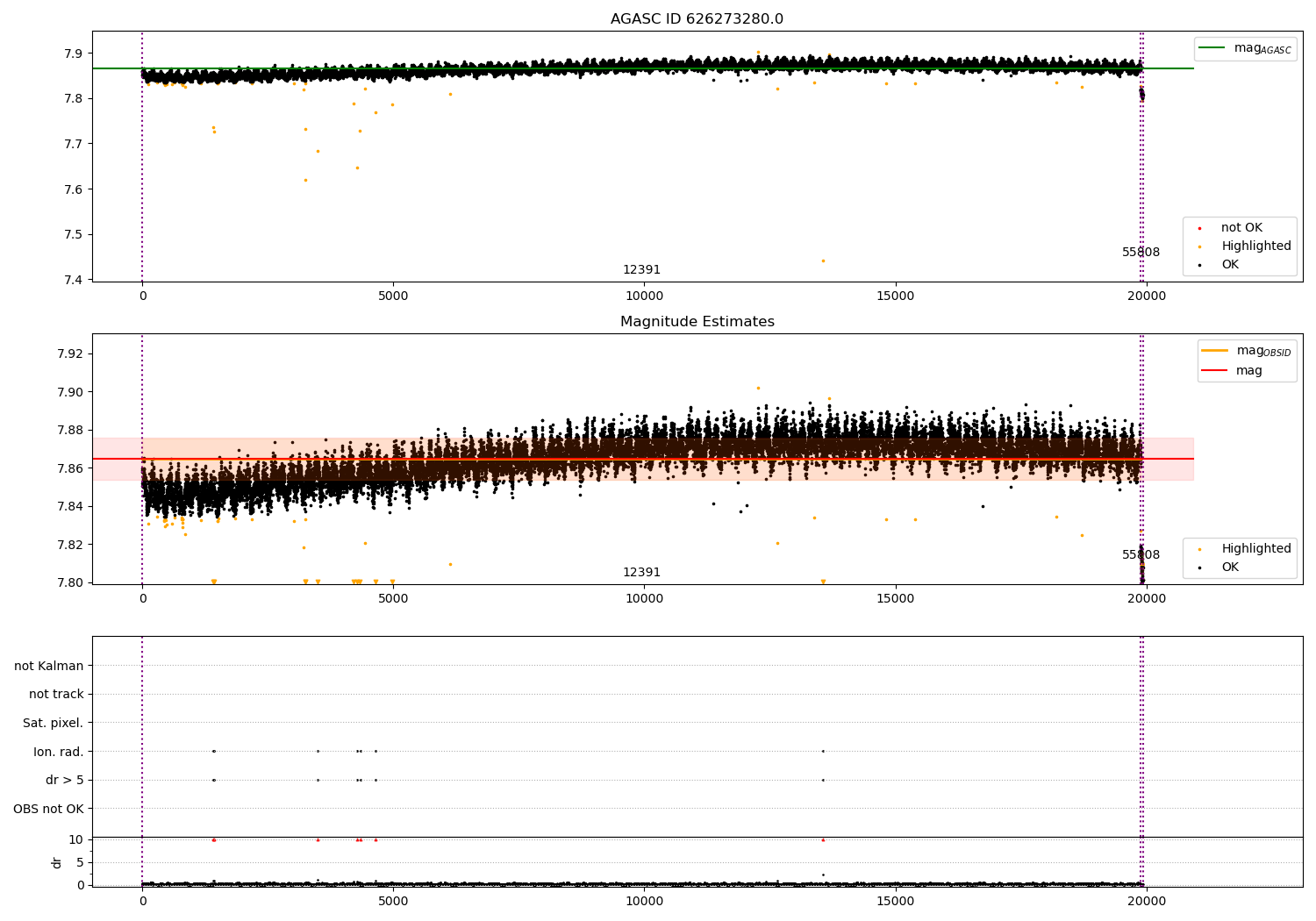Click the 12391 label in the middle plot

coord(641,573)
